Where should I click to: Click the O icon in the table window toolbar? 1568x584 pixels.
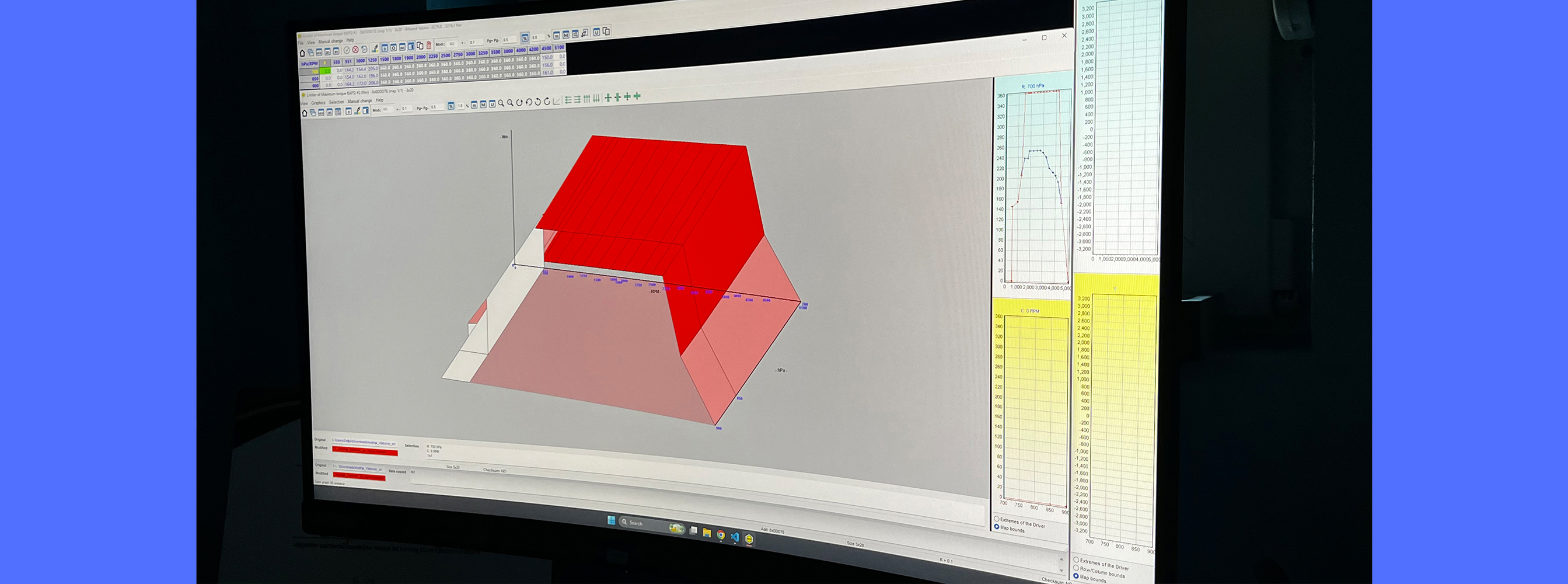393,47
